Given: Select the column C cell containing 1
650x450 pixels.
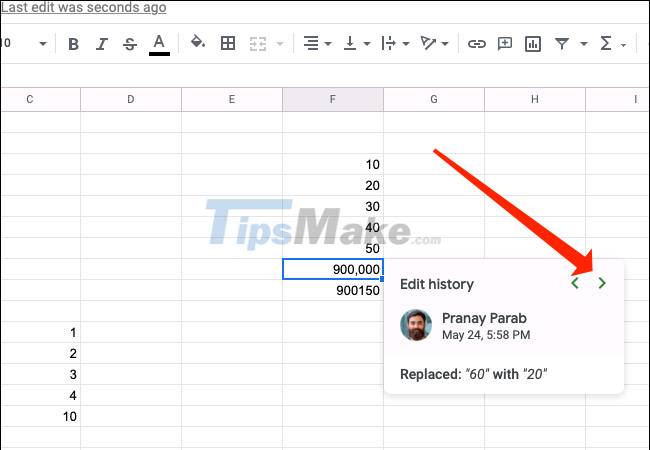Looking at the screenshot, I should [41, 332].
